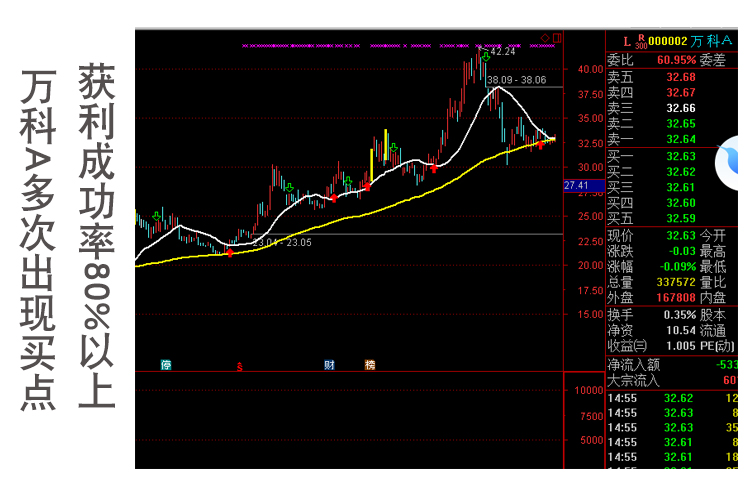
Task: Click the 卖五 ask price 32.68
Action: tap(681, 77)
